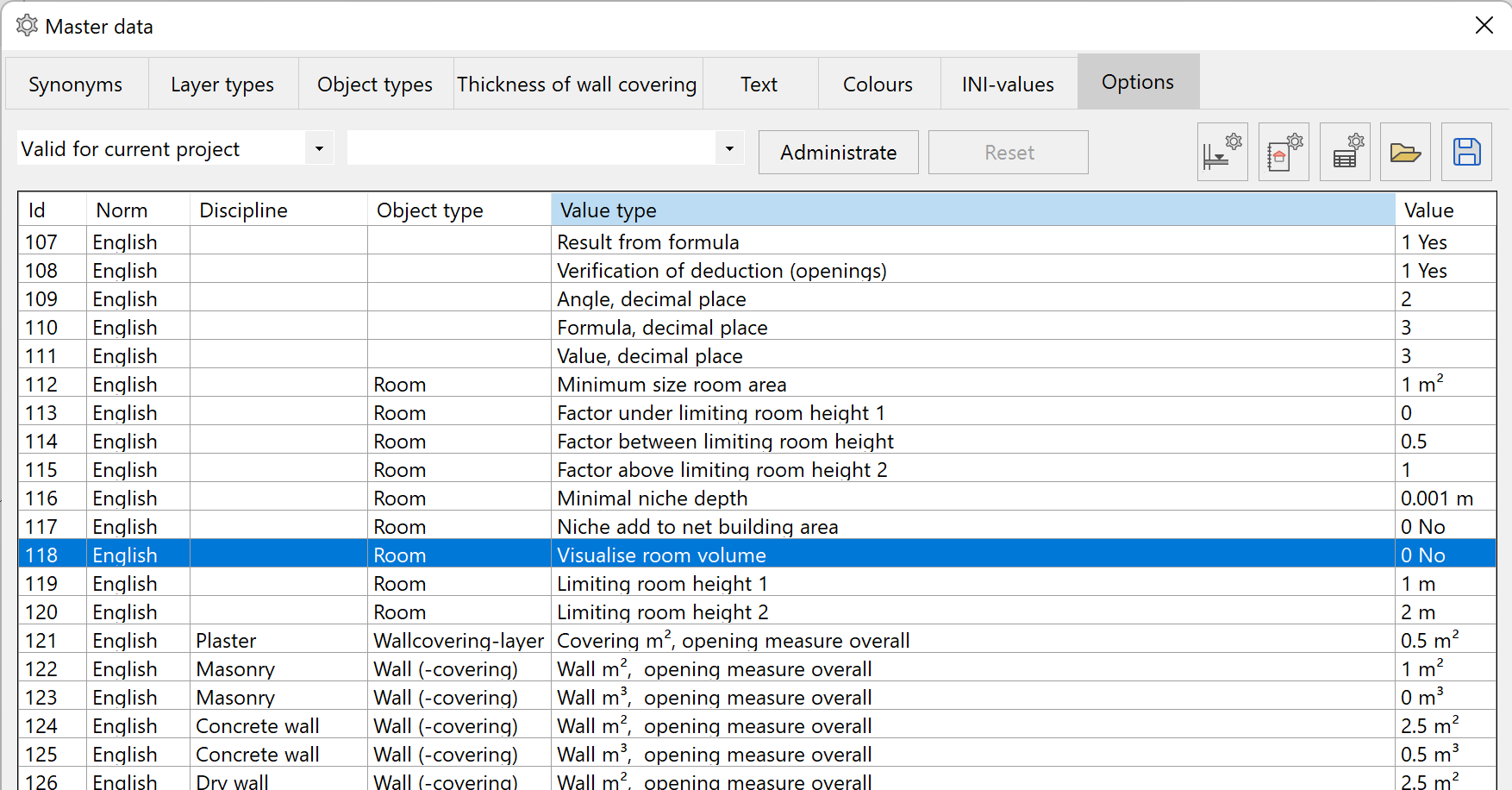Select 'Niche add to net building area'
The image size is (1512, 790).
[757, 526]
